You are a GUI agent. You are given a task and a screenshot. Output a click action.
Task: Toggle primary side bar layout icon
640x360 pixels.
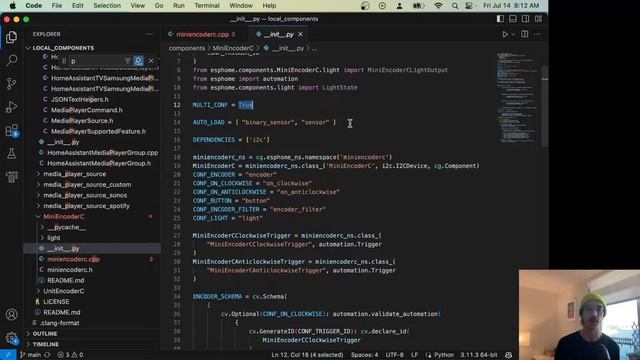[x=500, y=19]
